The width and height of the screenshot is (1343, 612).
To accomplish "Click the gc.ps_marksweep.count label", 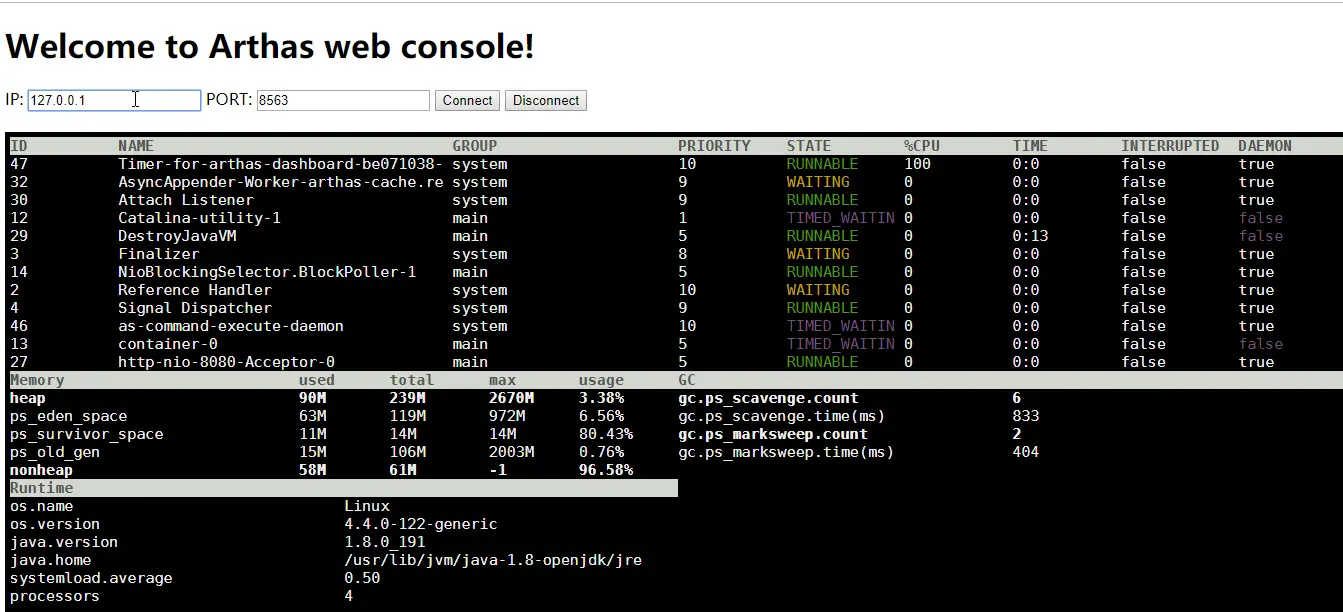I will click(773, 434).
